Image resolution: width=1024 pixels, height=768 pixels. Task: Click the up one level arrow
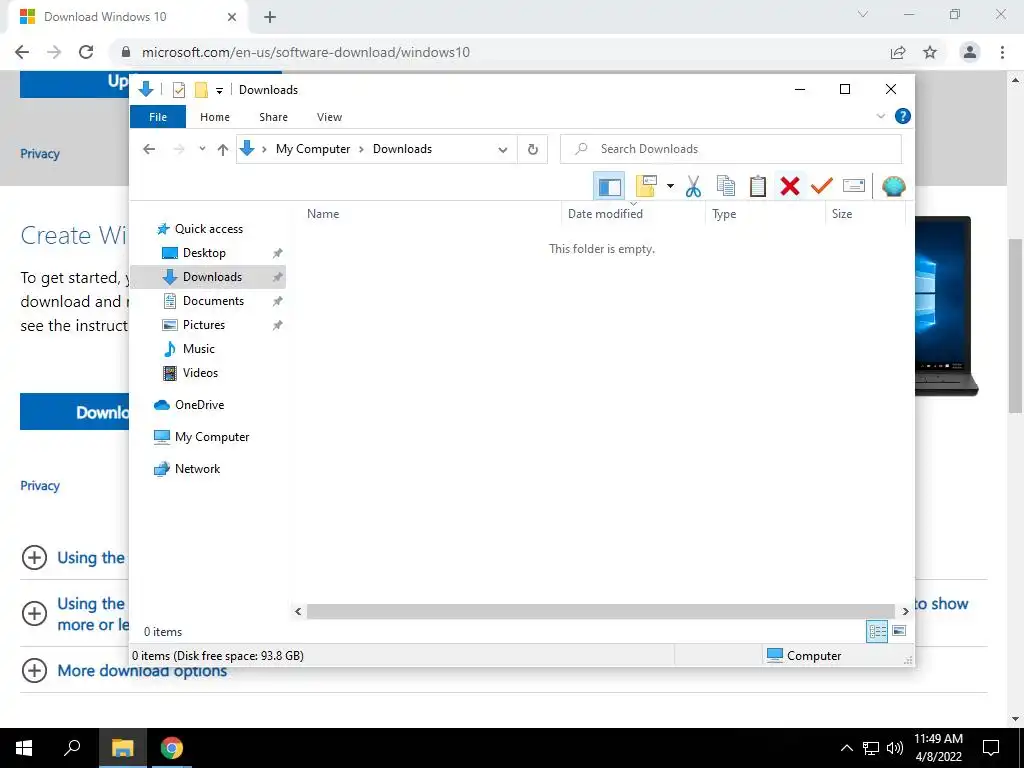click(223, 150)
